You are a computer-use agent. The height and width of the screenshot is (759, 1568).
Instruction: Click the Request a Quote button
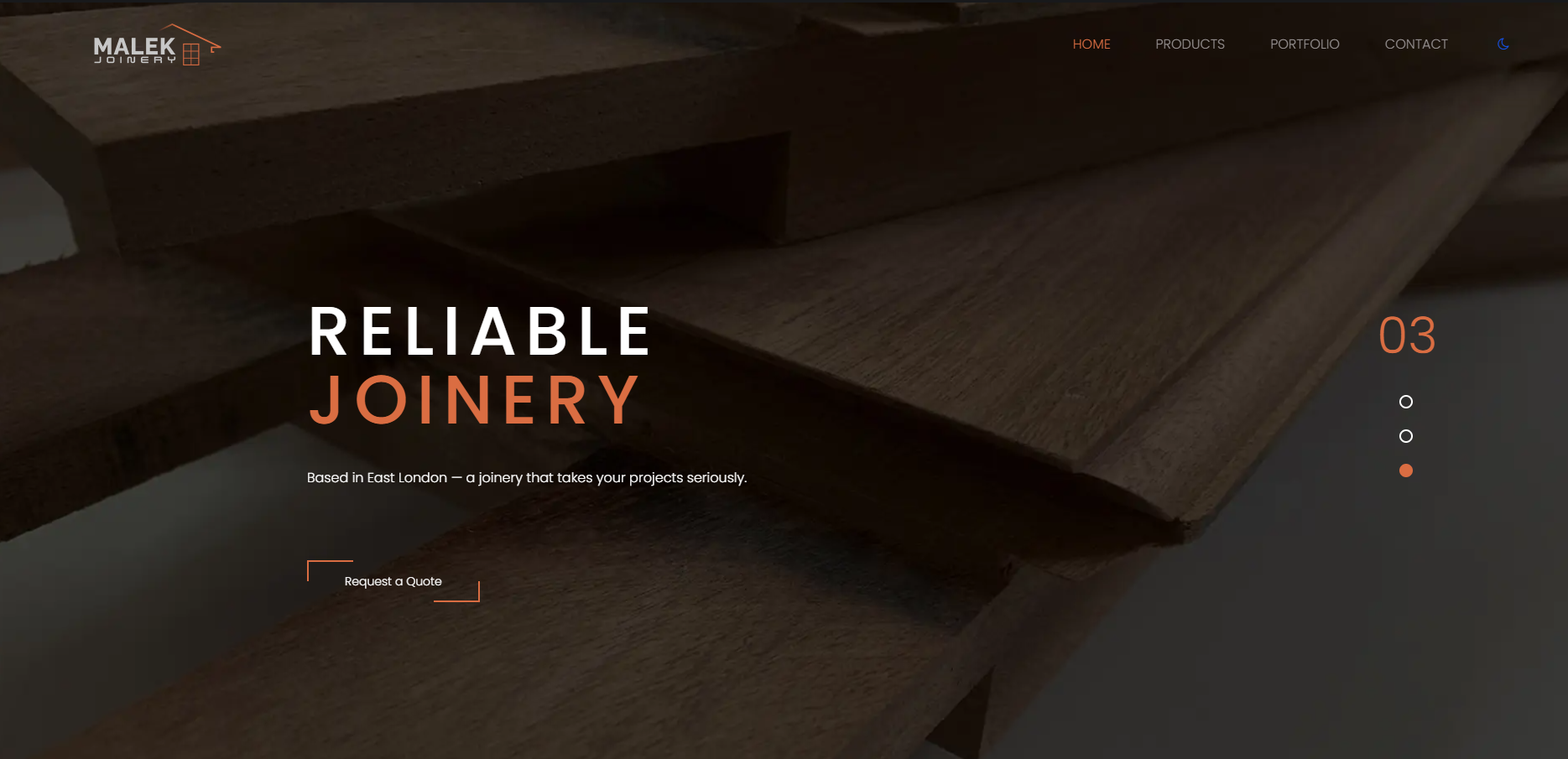pyautogui.click(x=393, y=581)
